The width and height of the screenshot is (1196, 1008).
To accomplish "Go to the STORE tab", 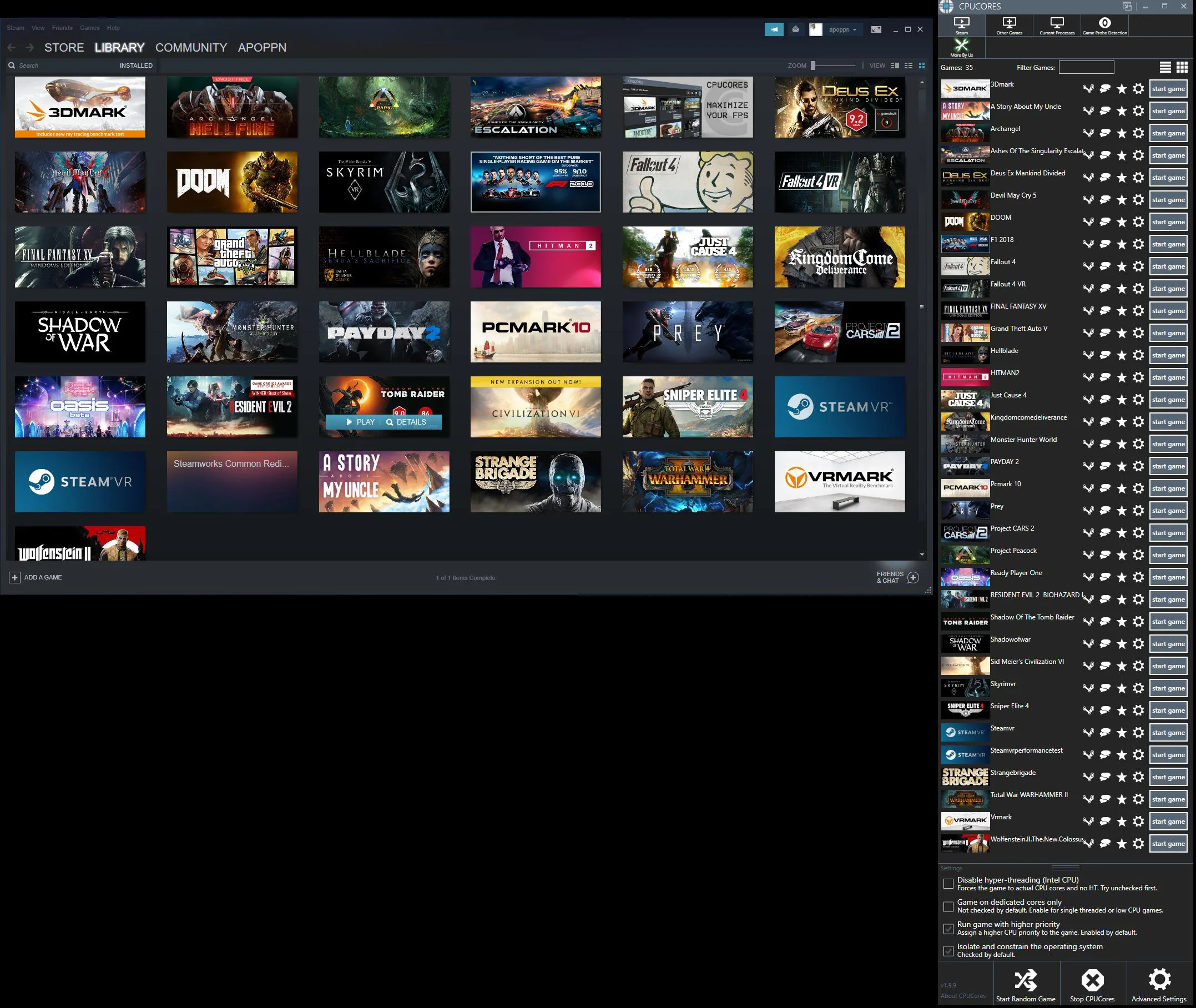I will pos(64,47).
